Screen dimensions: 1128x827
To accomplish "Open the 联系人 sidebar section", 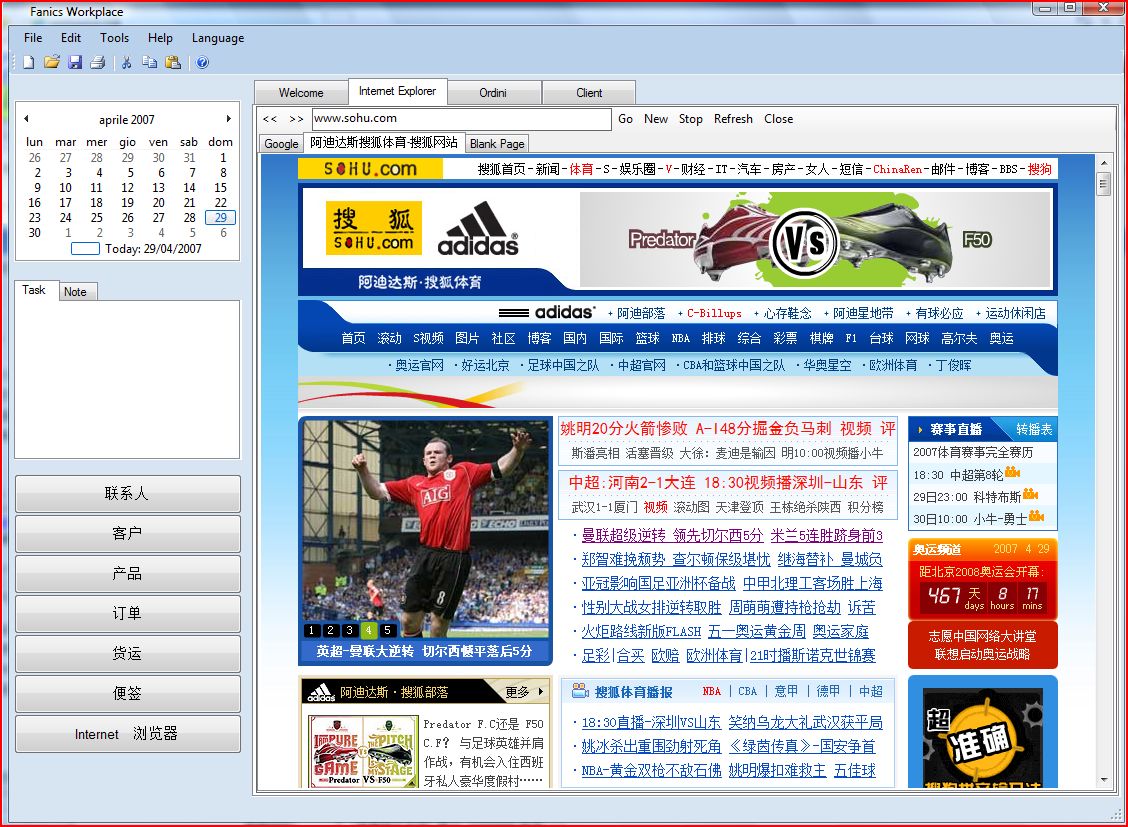I will (x=127, y=493).
